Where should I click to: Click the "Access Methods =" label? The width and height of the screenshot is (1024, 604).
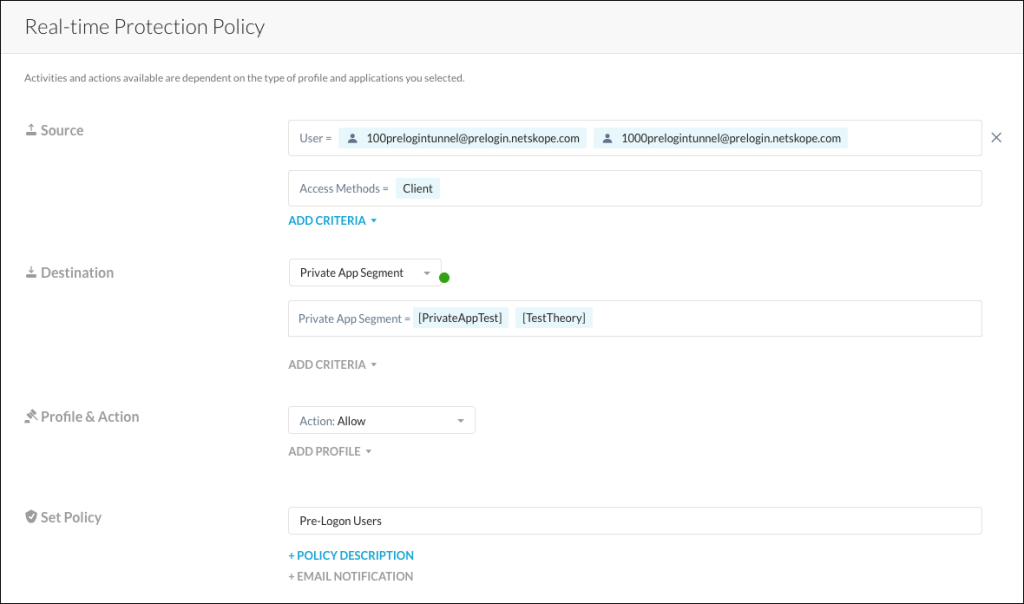[x=344, y=189]
